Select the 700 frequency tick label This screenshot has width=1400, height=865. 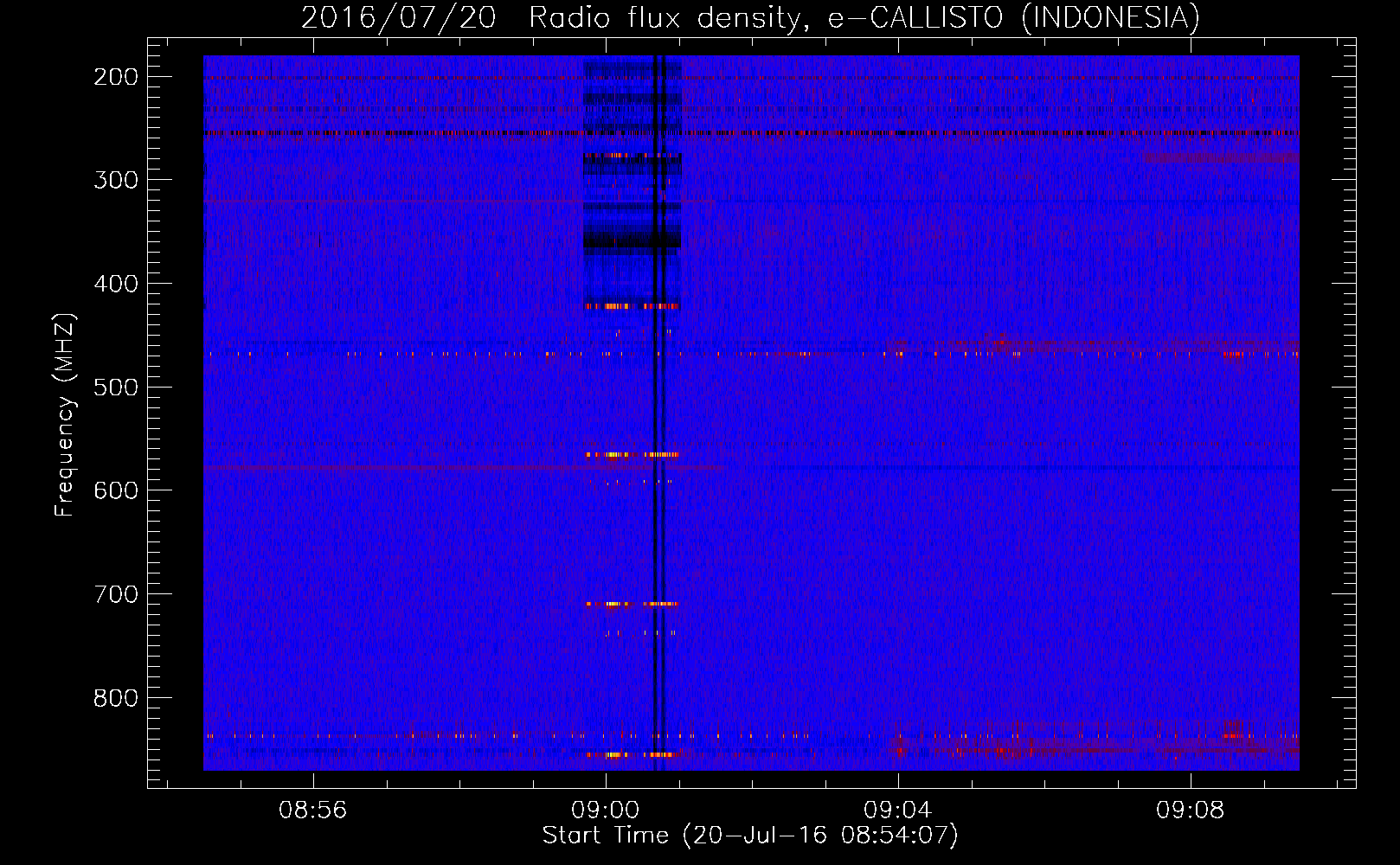point(116,594)
